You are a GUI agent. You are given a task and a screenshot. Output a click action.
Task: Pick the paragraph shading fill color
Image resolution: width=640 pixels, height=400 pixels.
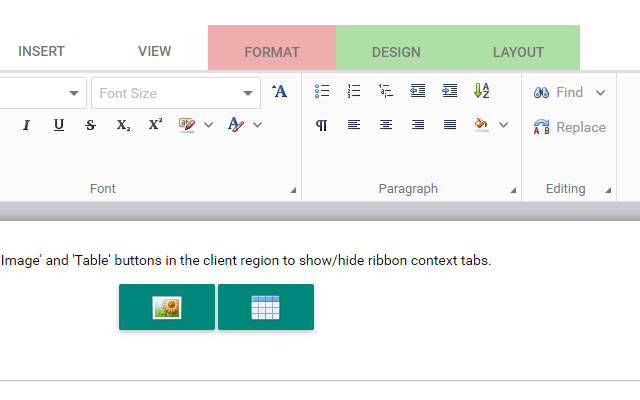click(481, 125)
